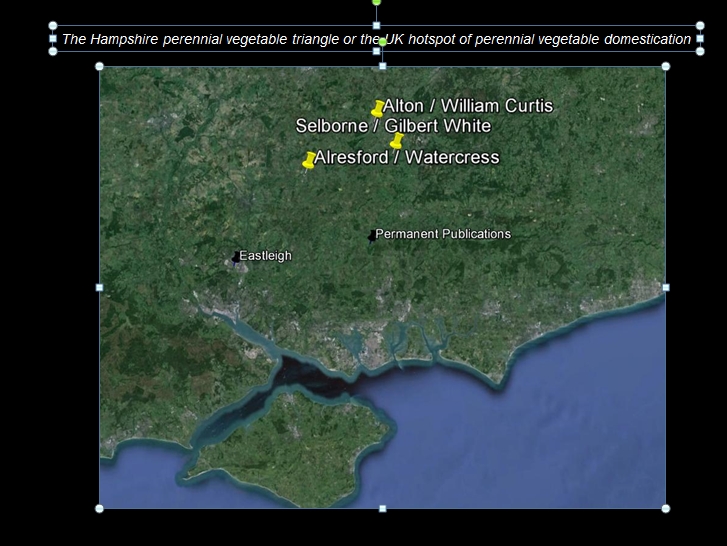Click the map image's bottom-middle resize handle
Screen dimensions: 727x546
[382, 508]
